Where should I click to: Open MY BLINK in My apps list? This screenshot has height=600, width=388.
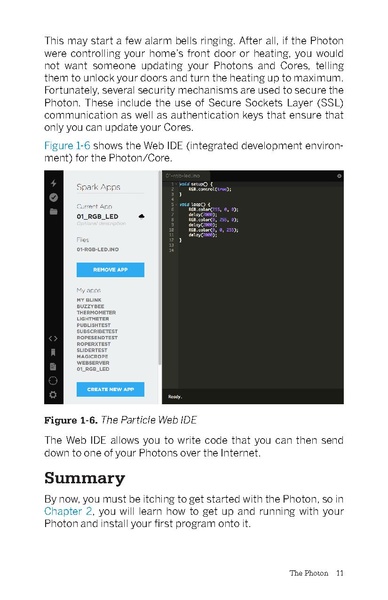[89, 300]
